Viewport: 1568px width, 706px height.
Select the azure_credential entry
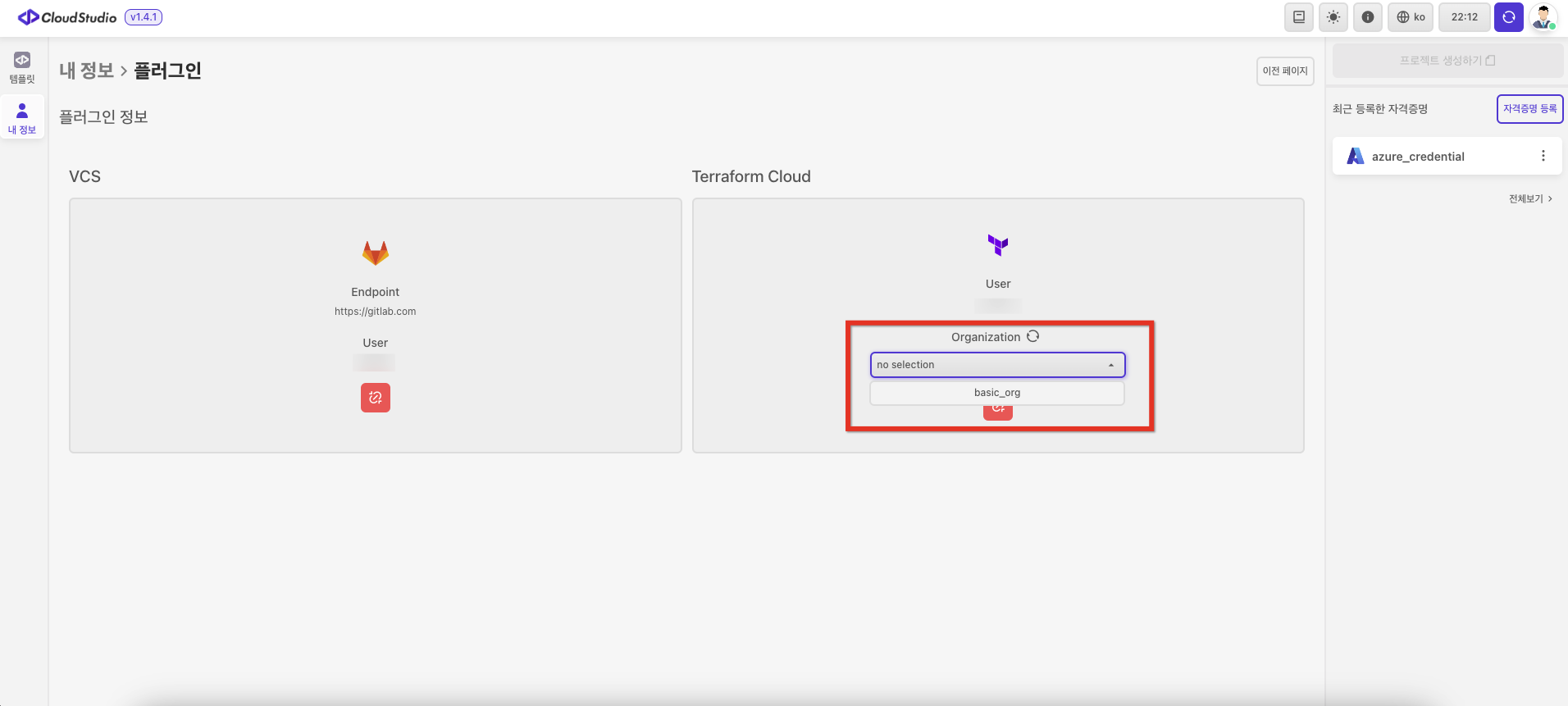point(1418,157)
